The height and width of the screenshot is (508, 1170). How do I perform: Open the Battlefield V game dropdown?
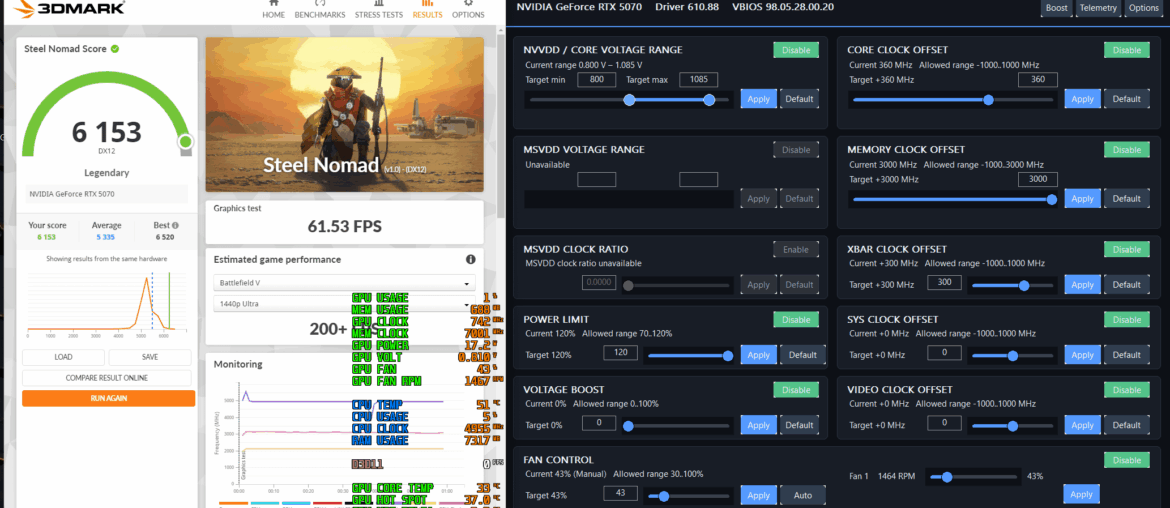344,283
